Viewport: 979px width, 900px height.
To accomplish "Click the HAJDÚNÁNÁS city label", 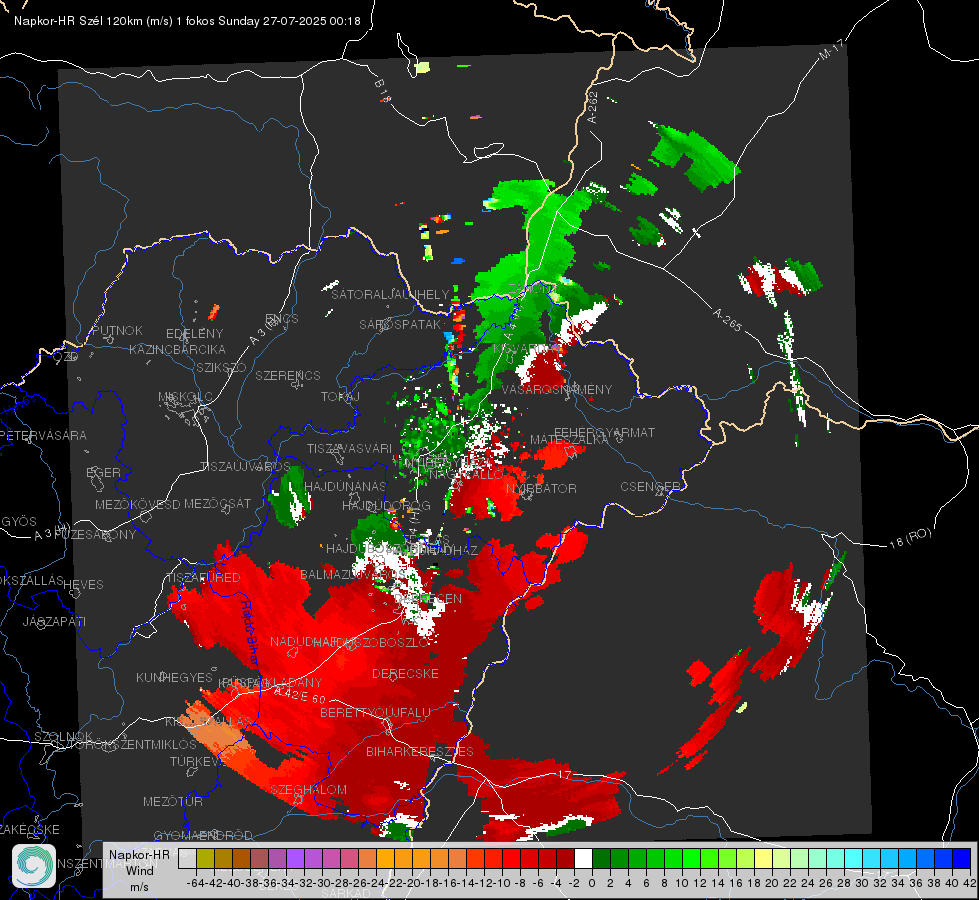I will 345,486.
